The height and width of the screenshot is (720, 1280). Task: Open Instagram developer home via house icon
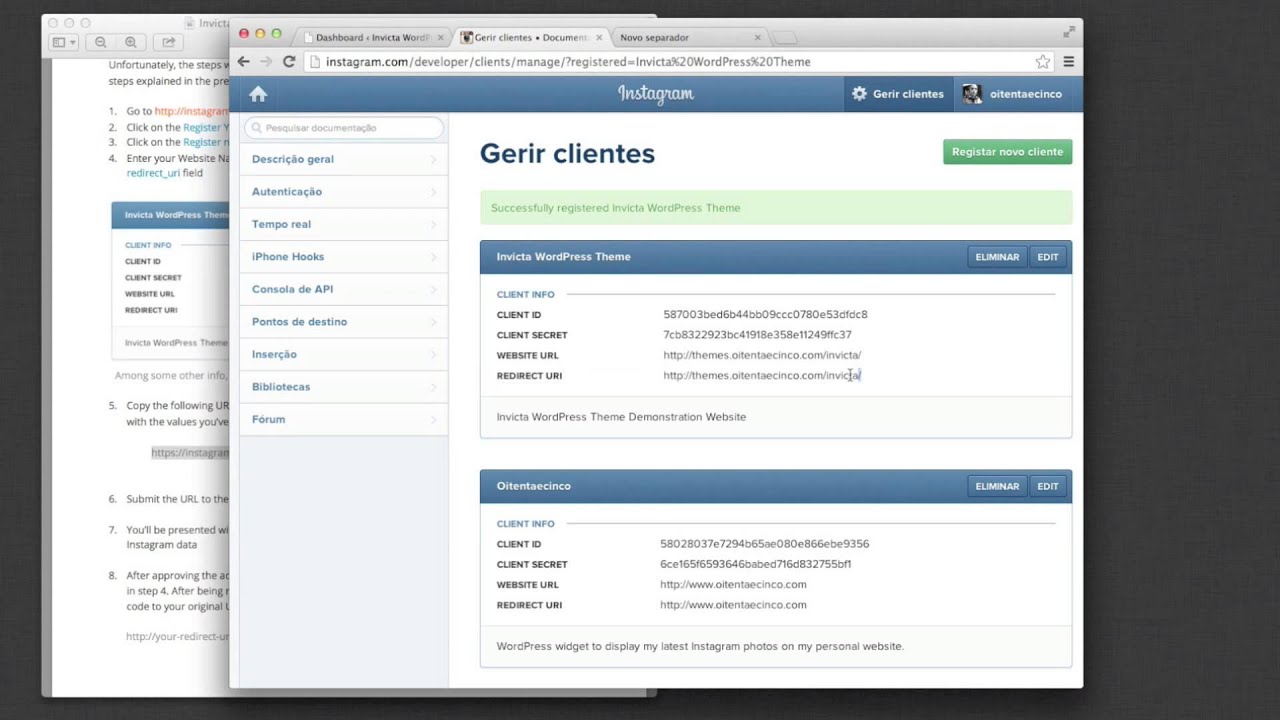[258, 94]
